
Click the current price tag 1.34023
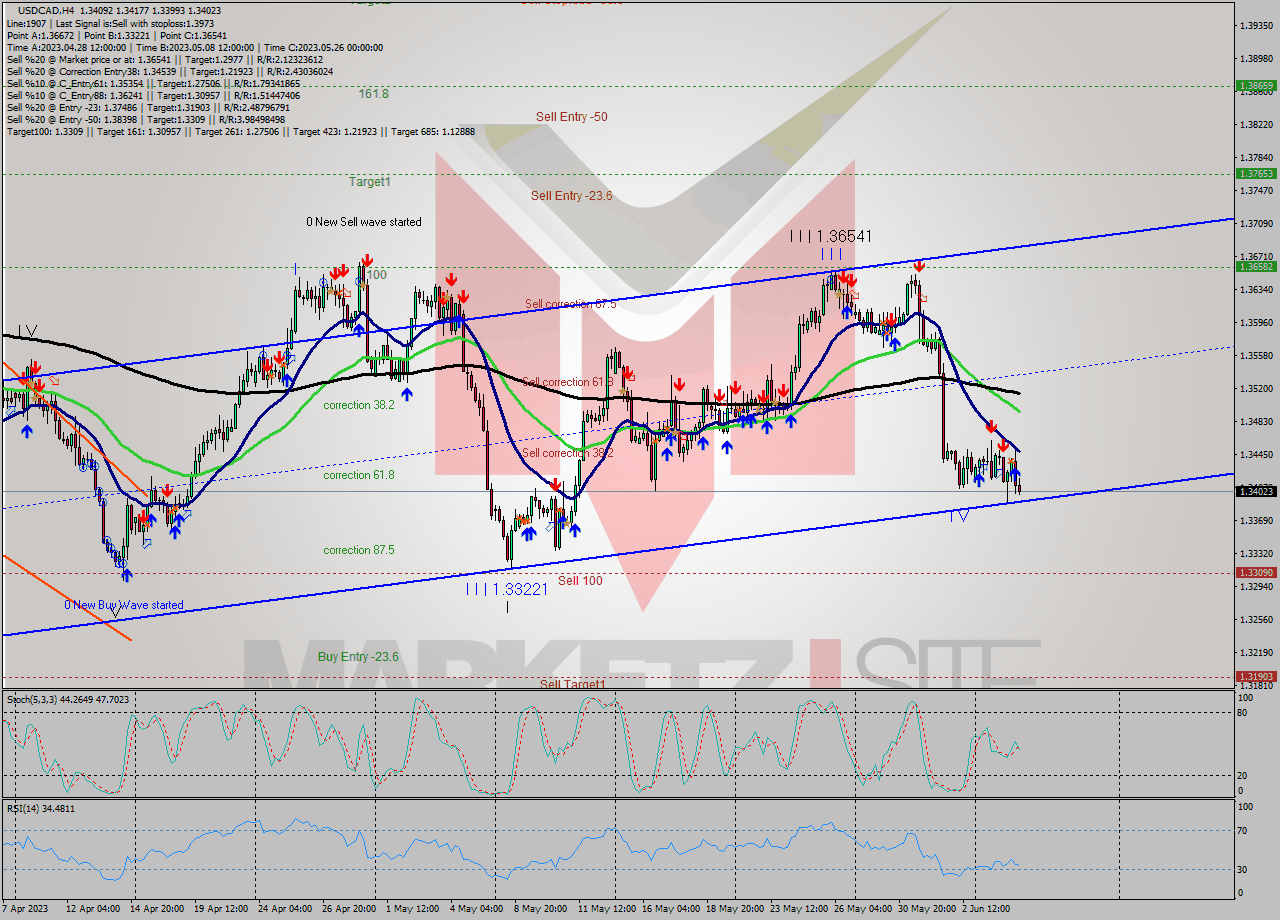(1256, 491)
